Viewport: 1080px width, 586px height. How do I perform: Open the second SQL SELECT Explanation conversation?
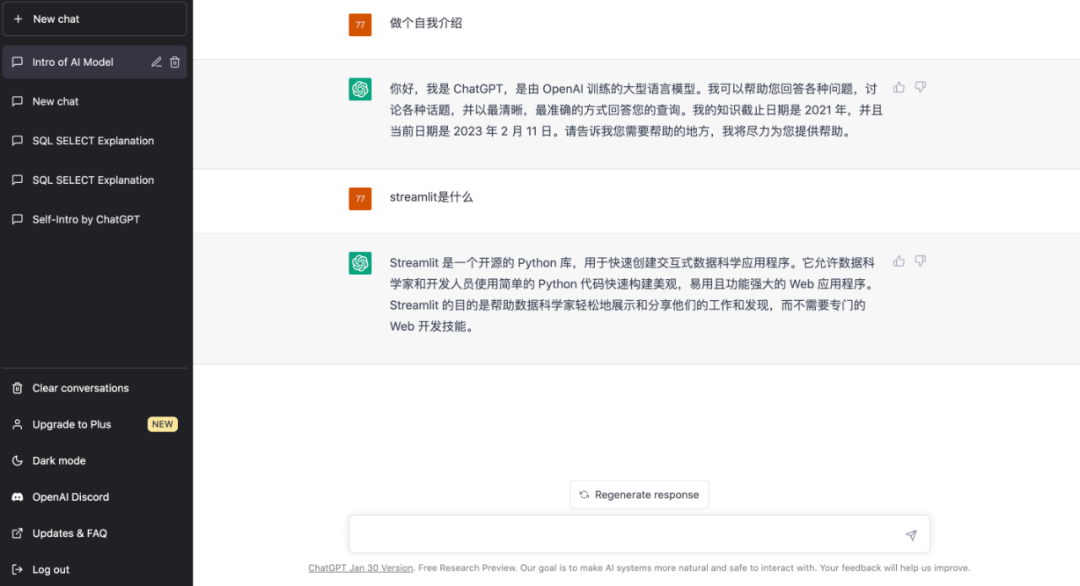[x=95, y=180]
